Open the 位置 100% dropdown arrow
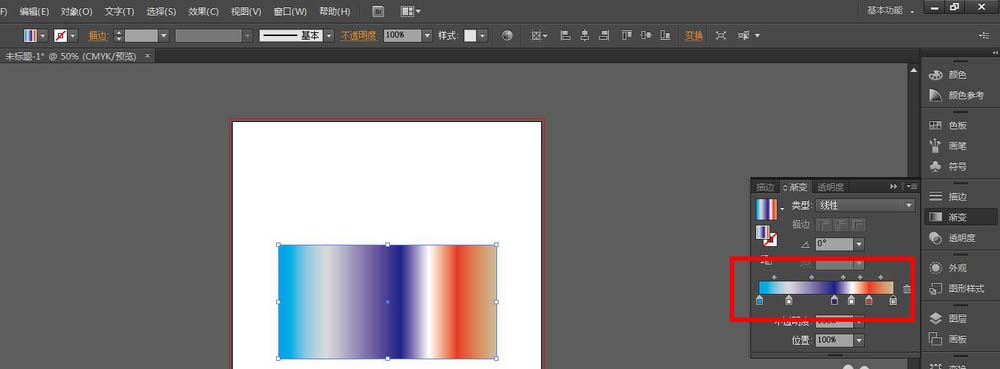This screenshot has width=1000, height=369. [859, 340]
